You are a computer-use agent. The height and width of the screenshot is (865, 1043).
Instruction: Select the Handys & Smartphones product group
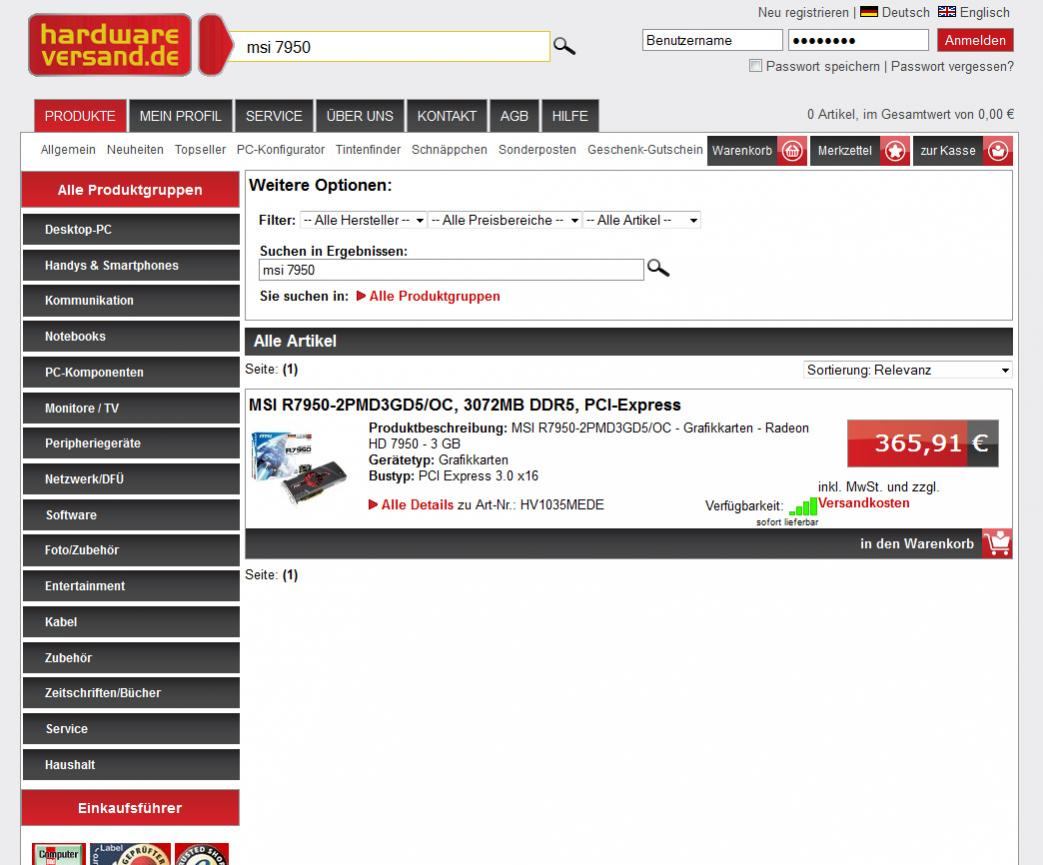tap(131, 265)
